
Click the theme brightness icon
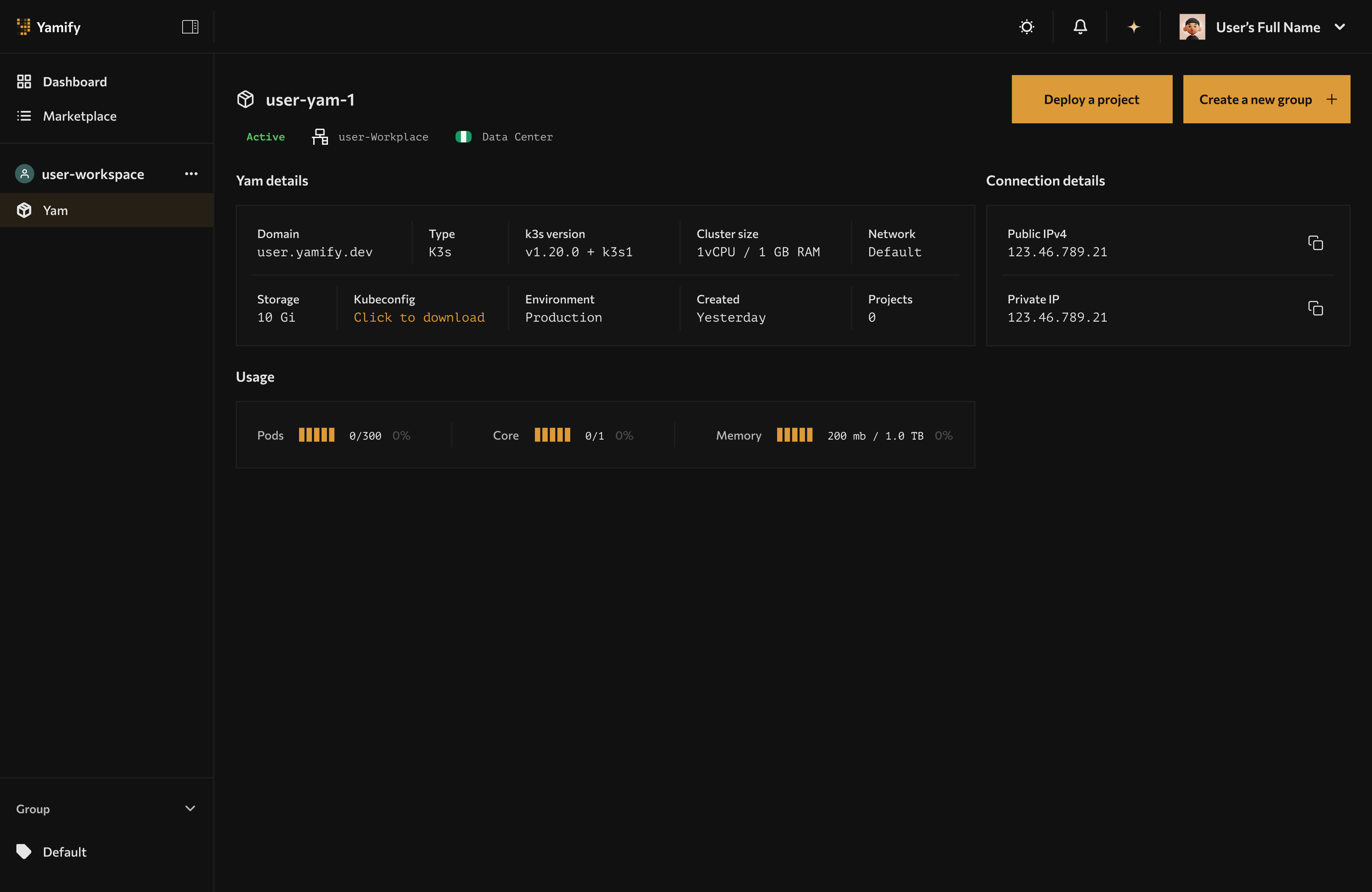(x=1027, y=26)
